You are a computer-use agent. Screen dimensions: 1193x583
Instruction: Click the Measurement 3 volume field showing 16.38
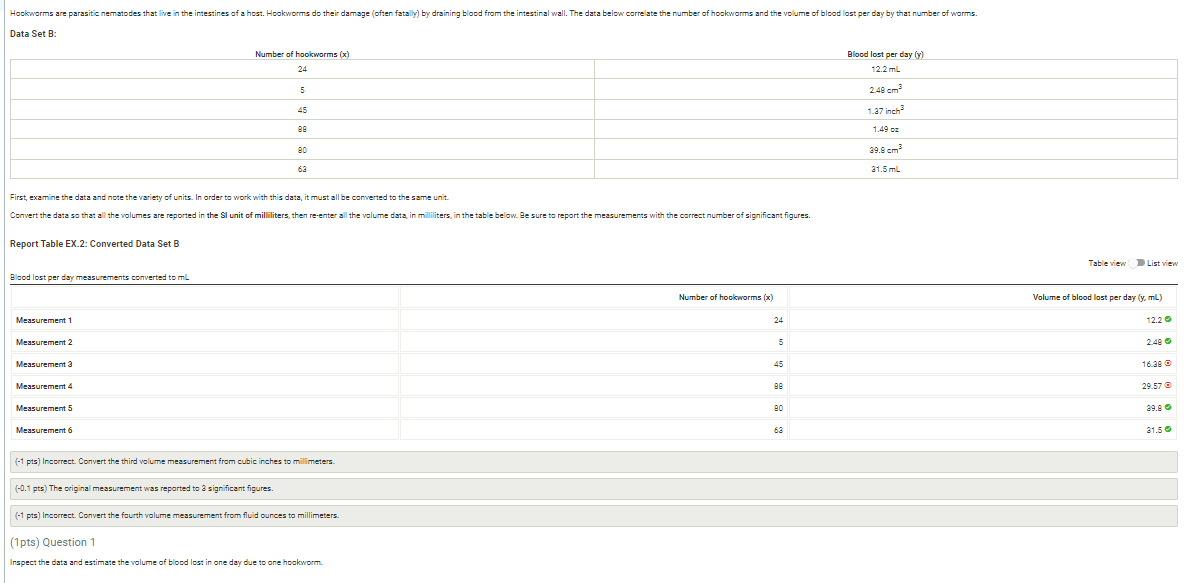pos(983,364)
